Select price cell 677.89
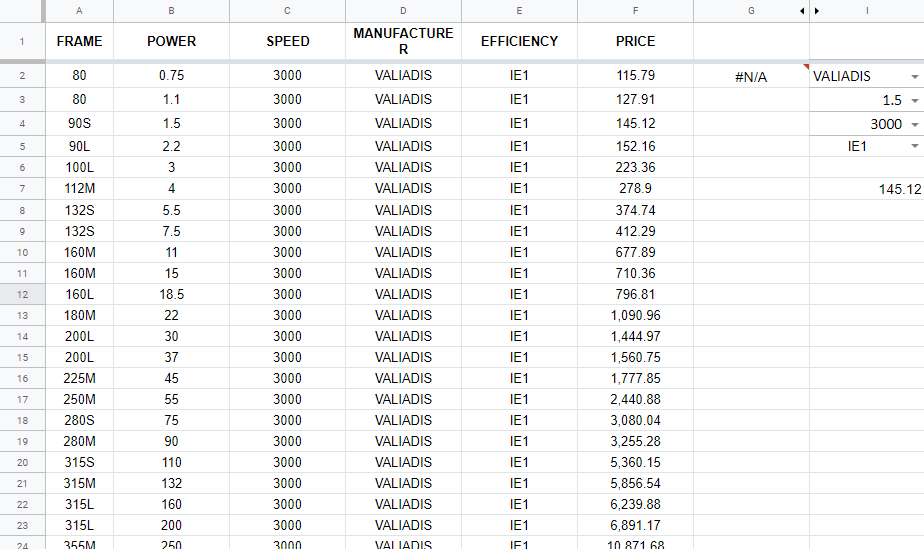 tap(635, 252)
